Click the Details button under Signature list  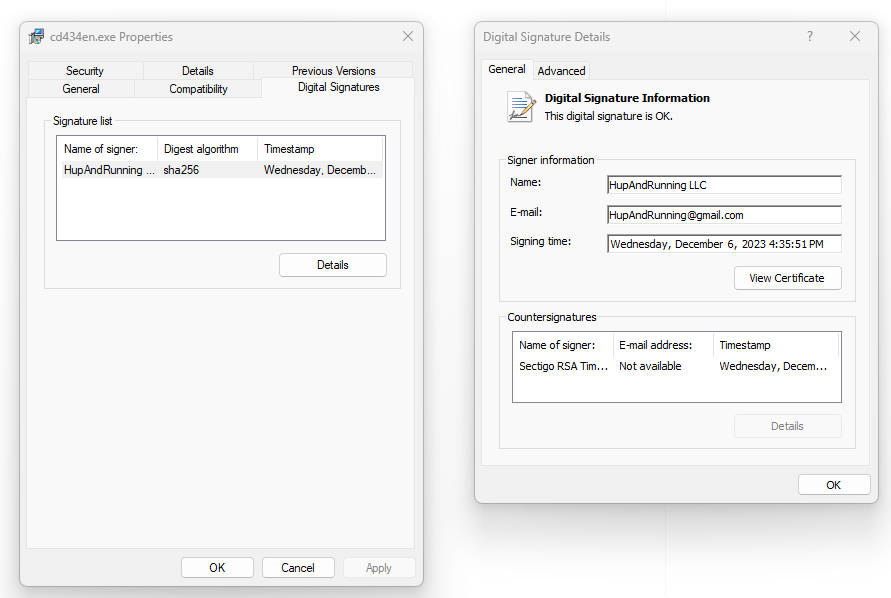[332, 265]
